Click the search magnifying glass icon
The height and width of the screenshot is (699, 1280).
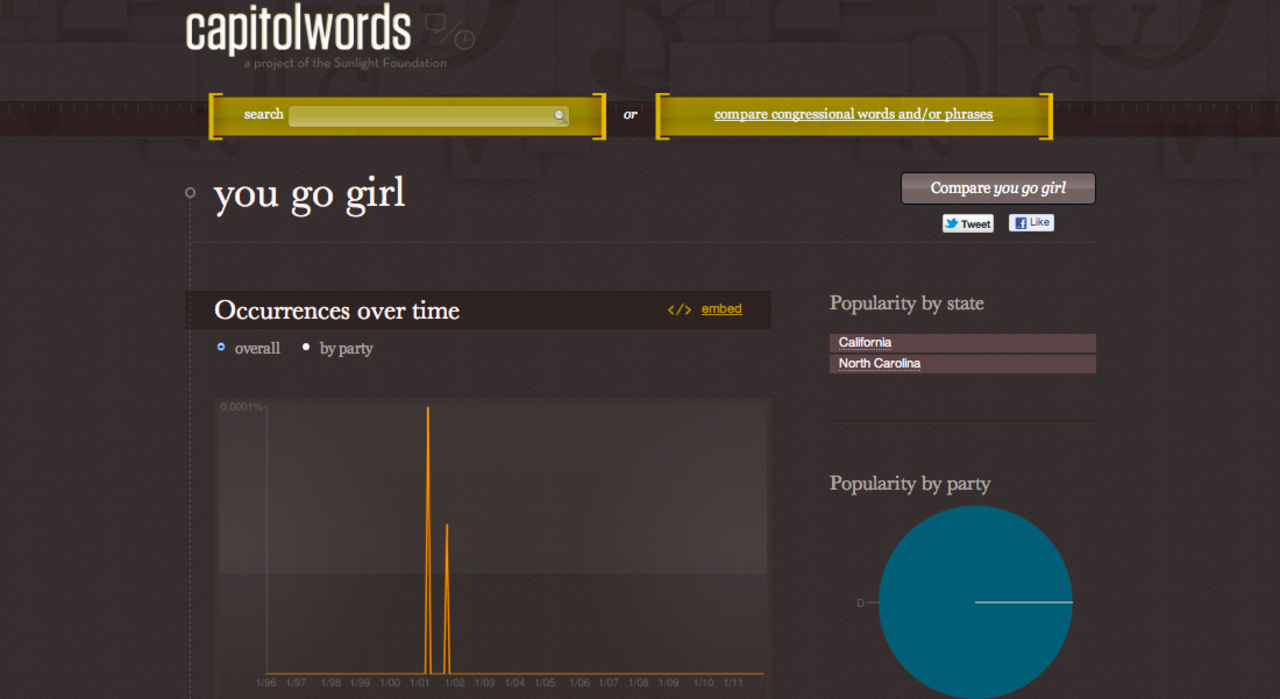pyautogui.click(x=560, y=116)
